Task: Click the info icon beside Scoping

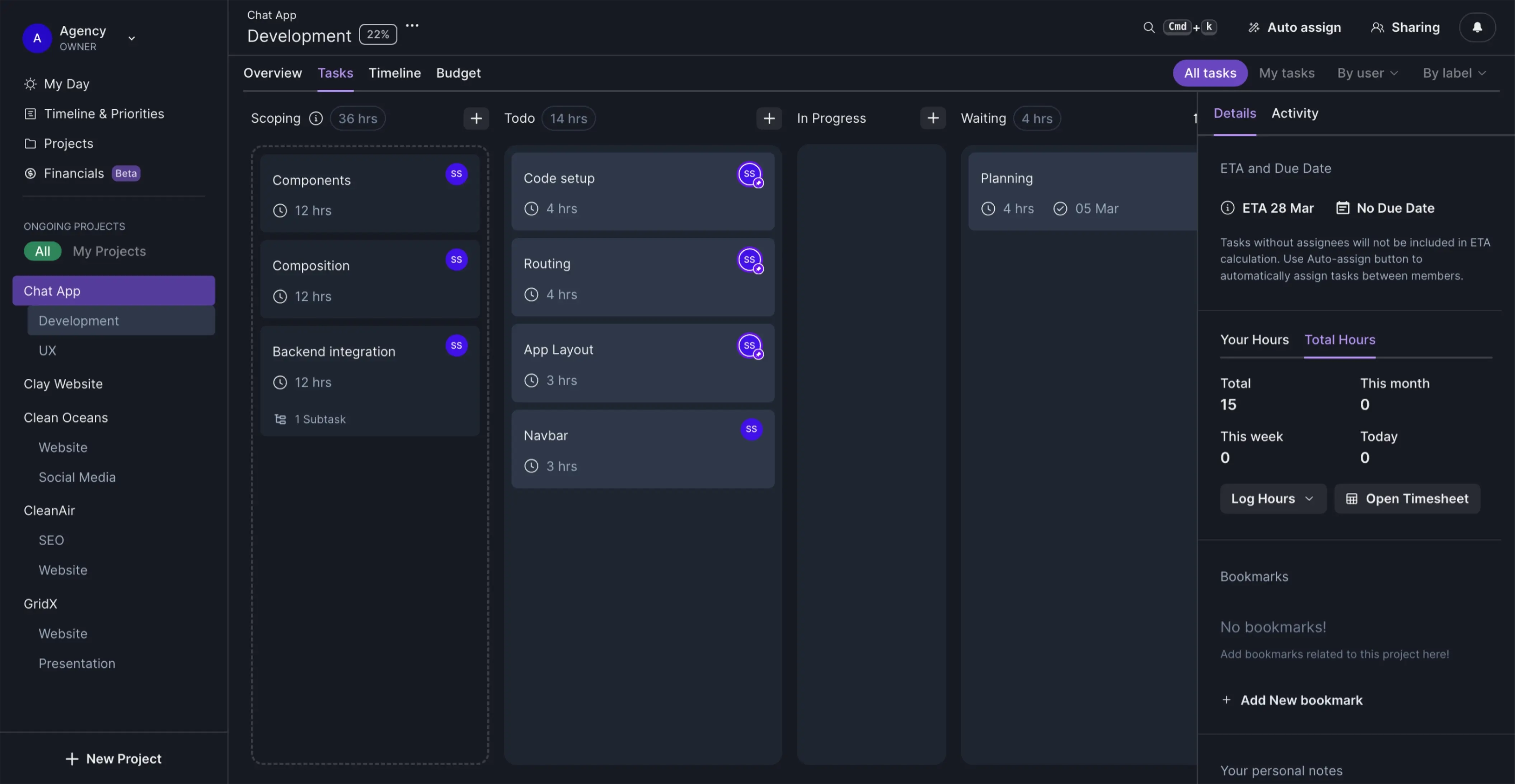Action: point(316,118)
